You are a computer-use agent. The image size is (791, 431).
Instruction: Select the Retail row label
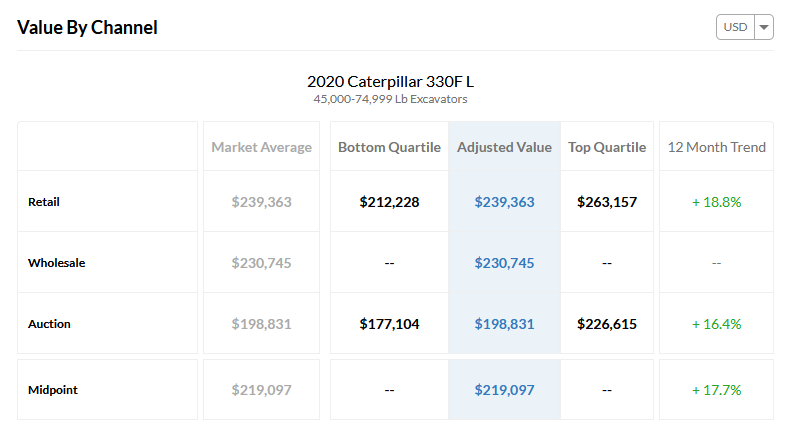coord(44,202)
